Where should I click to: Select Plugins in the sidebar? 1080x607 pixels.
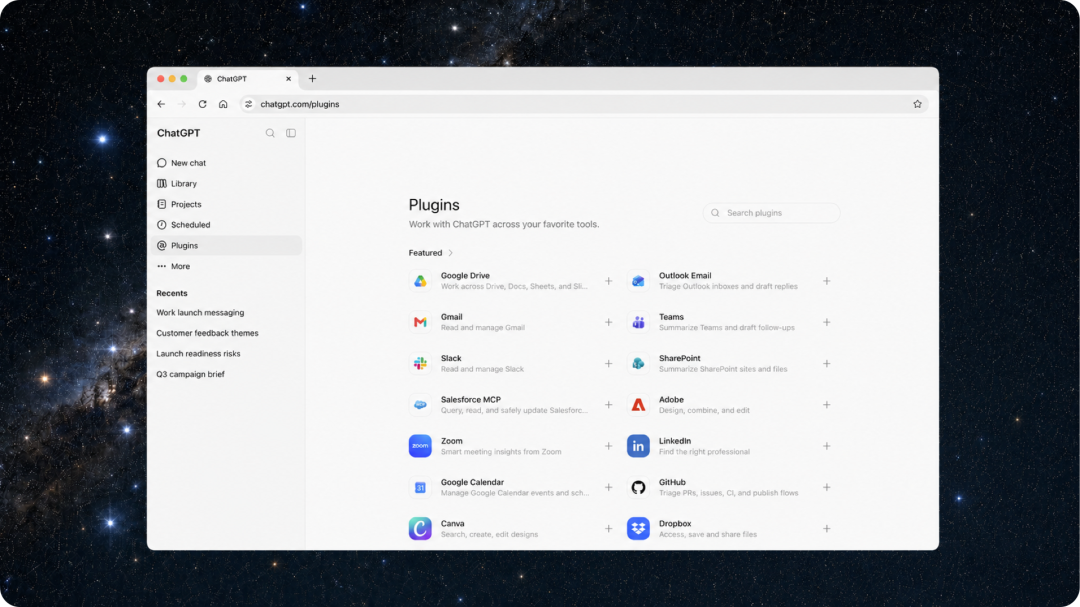pyautogui.click(x=226, y=245)
